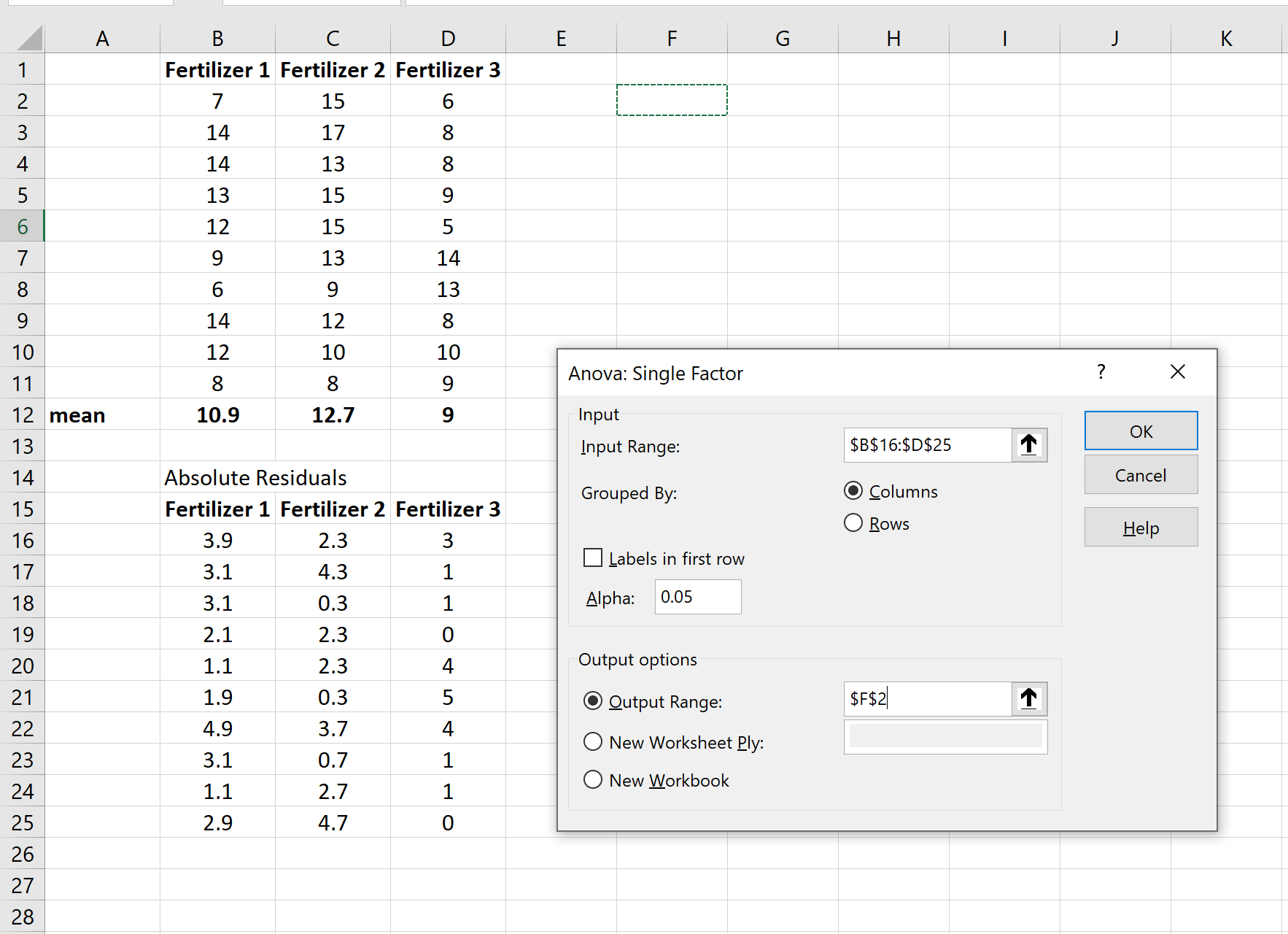Click cell D10 containing 10
The width and height of the screenshot is (1288, 934).
pyautogui.click(x=448, y=352)
